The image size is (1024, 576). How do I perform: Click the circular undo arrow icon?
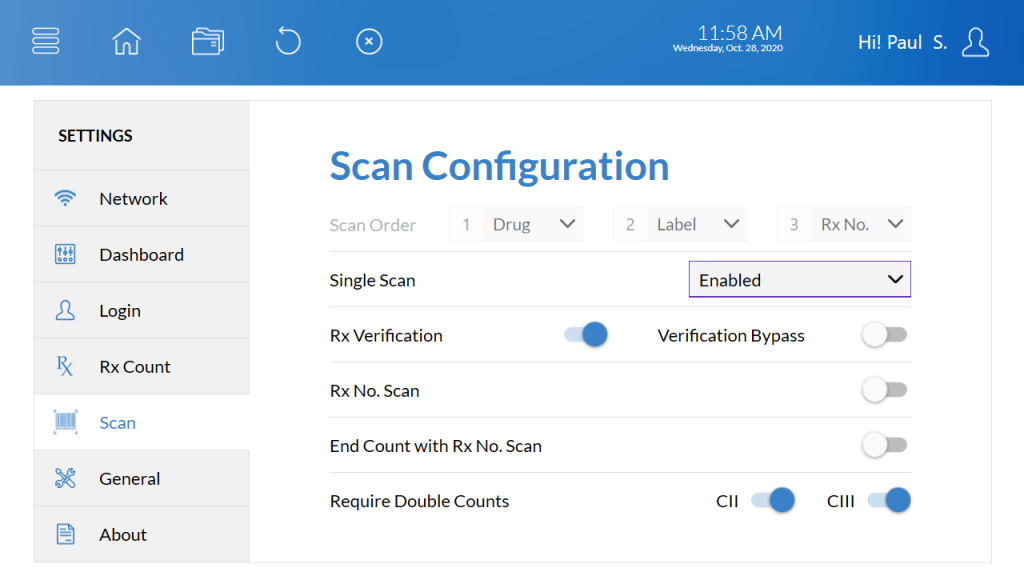(x=287, y=41)
